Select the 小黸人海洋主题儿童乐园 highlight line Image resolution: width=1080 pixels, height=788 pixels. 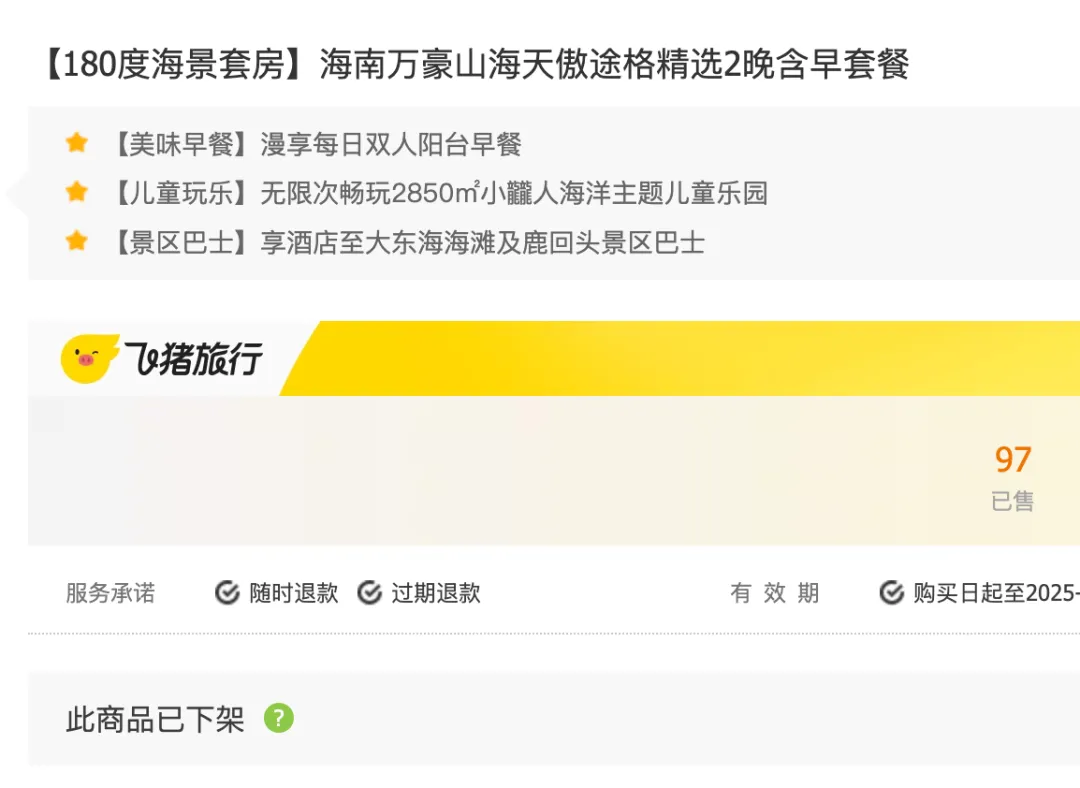[514, 193]
